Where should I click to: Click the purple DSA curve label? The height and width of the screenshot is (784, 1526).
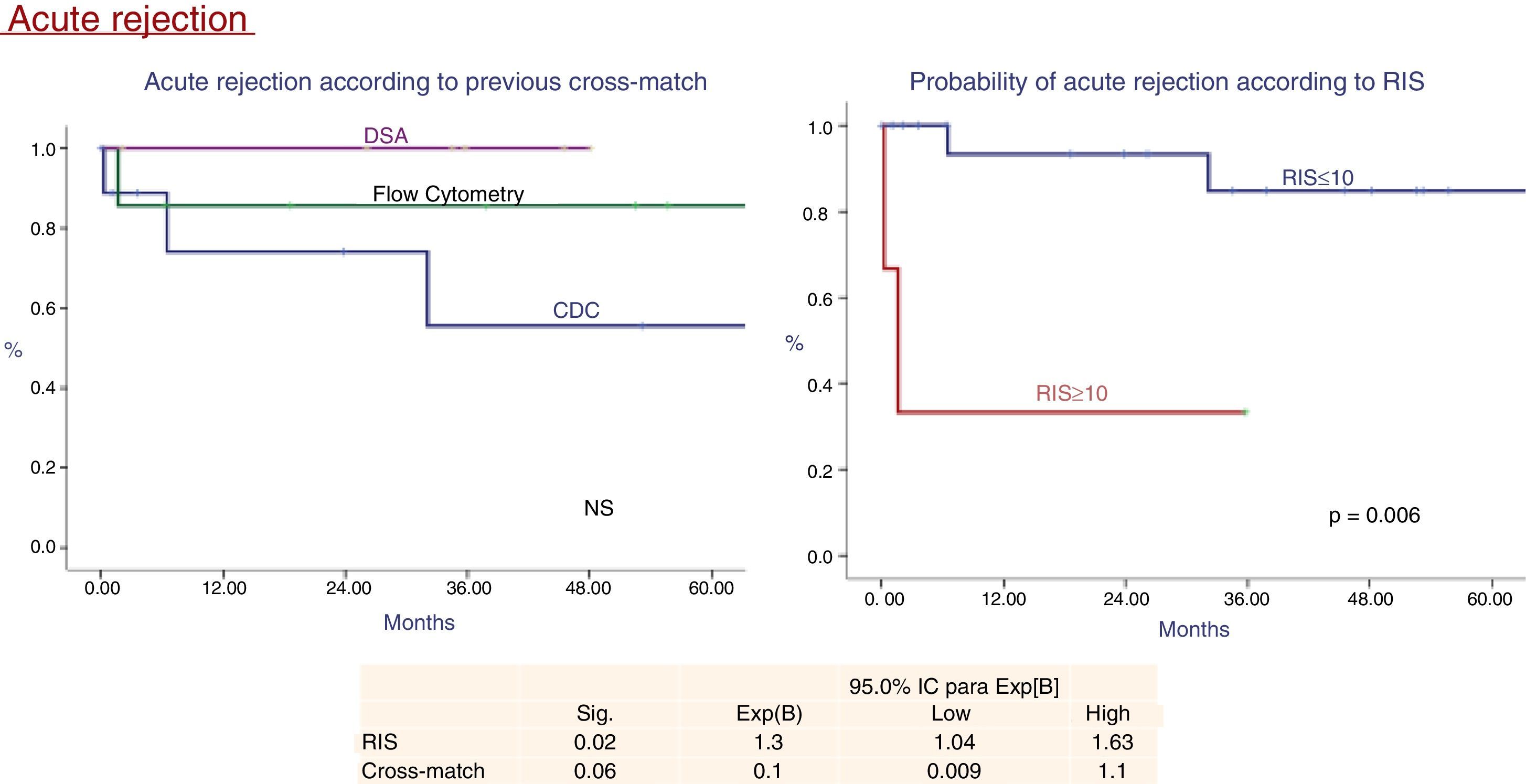point(386,136)
